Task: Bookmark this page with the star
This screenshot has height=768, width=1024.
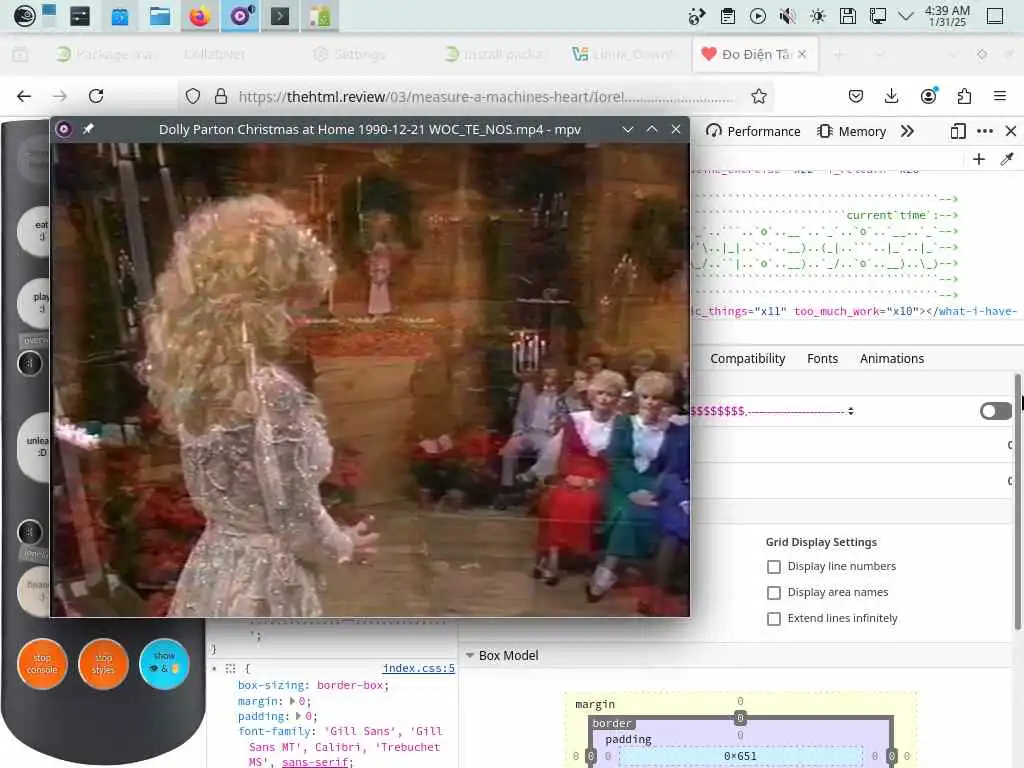Action: (759, 96)
